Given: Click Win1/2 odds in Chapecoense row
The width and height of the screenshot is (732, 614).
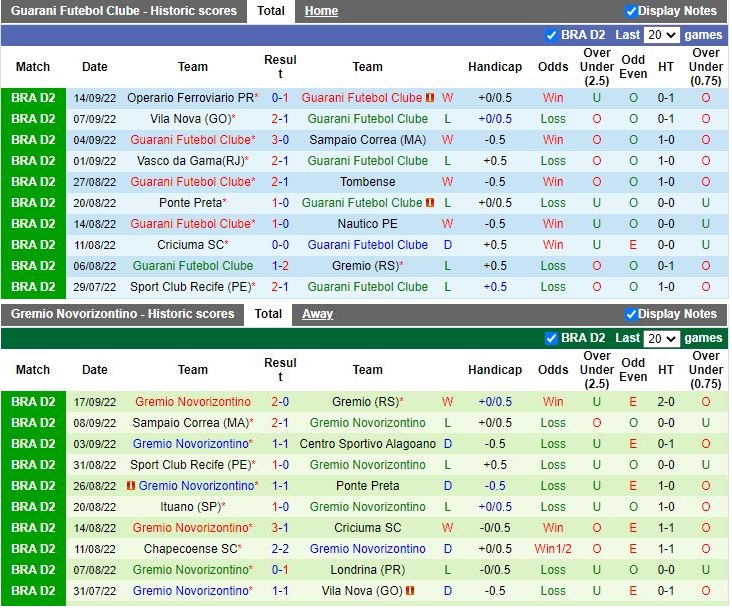Looking at the screenshot, I should click(553, 549).
